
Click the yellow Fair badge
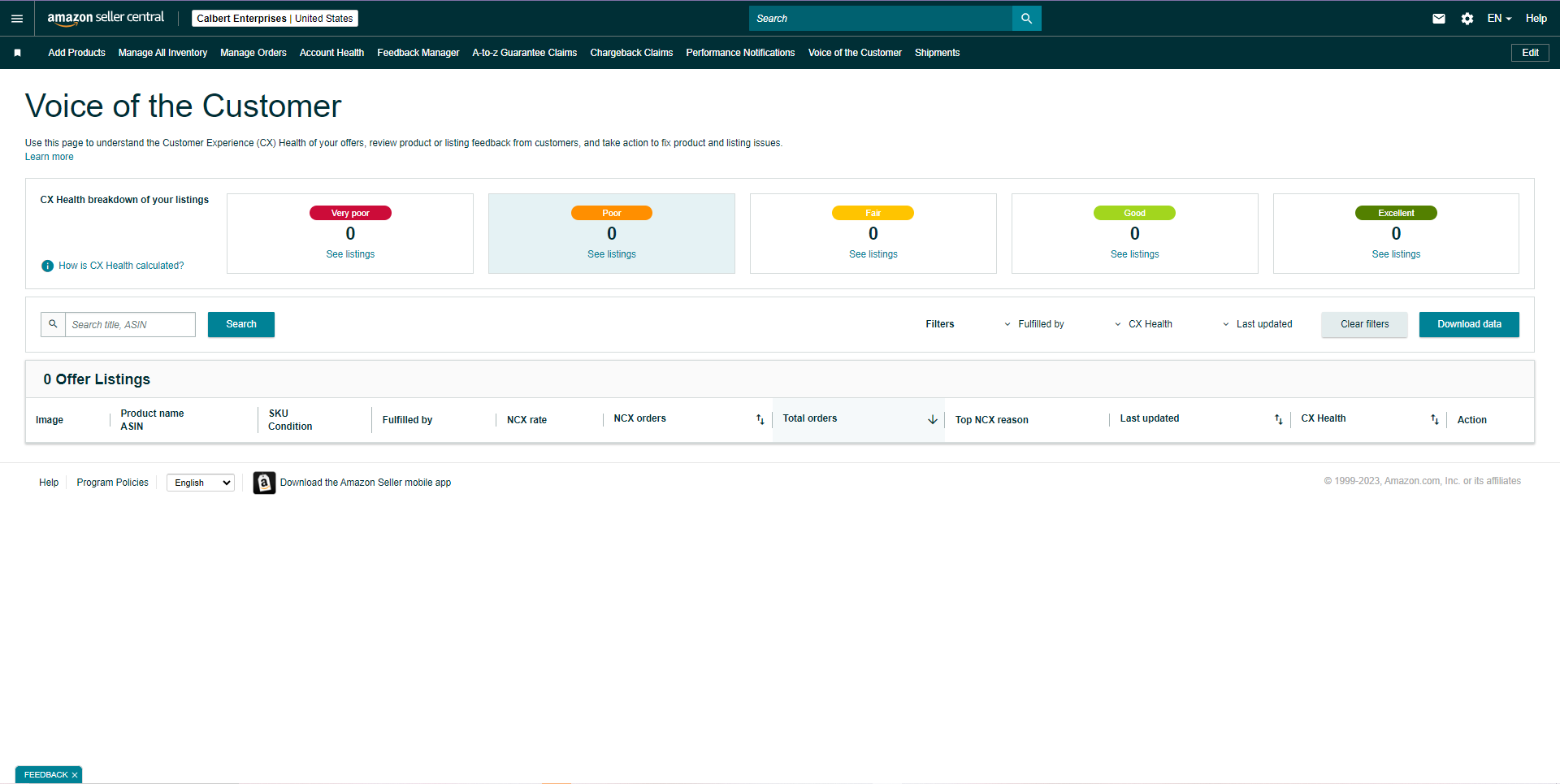pos(873,213)
